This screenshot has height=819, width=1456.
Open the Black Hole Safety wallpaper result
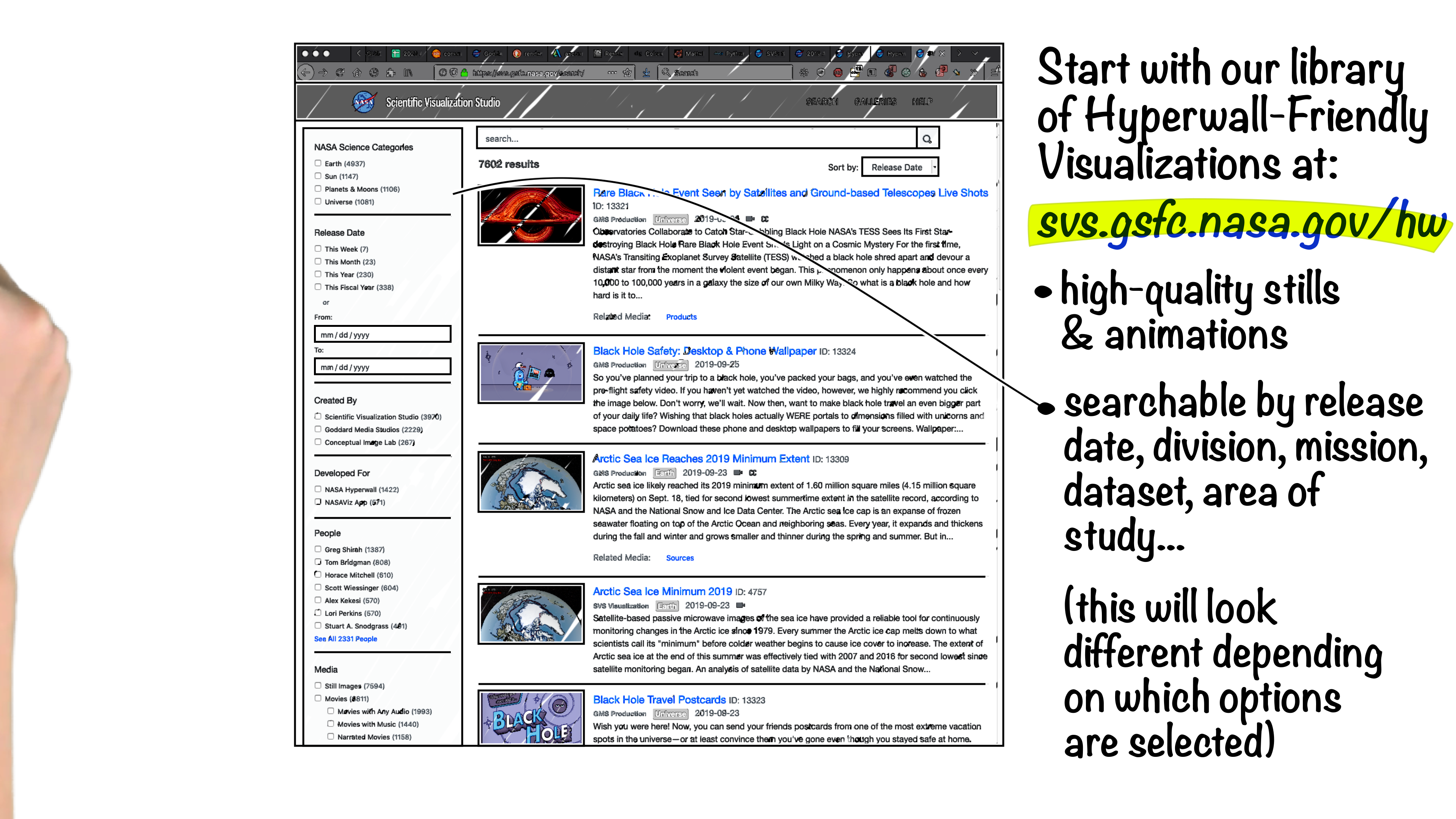click(x=704, y=351)
